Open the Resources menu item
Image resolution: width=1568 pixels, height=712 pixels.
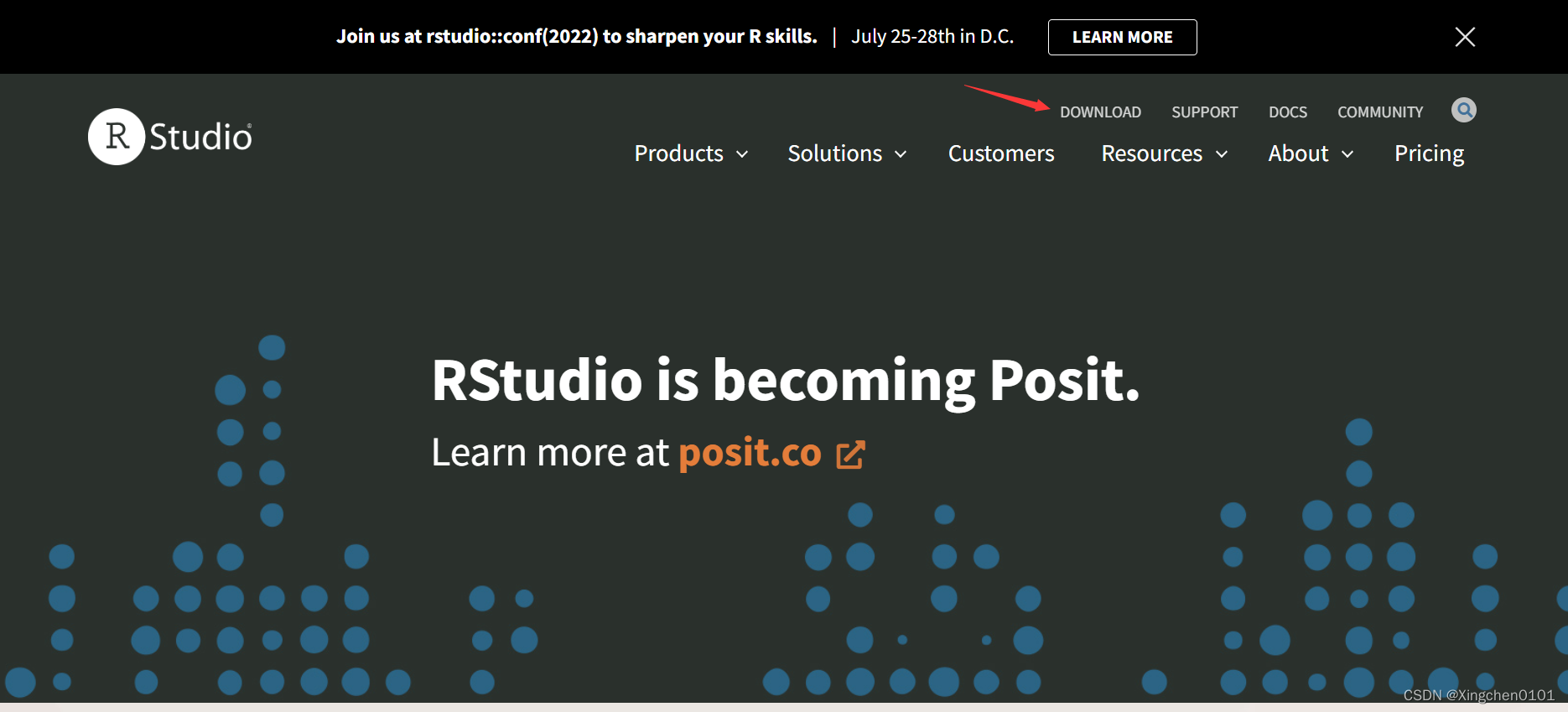[1151, 153]
